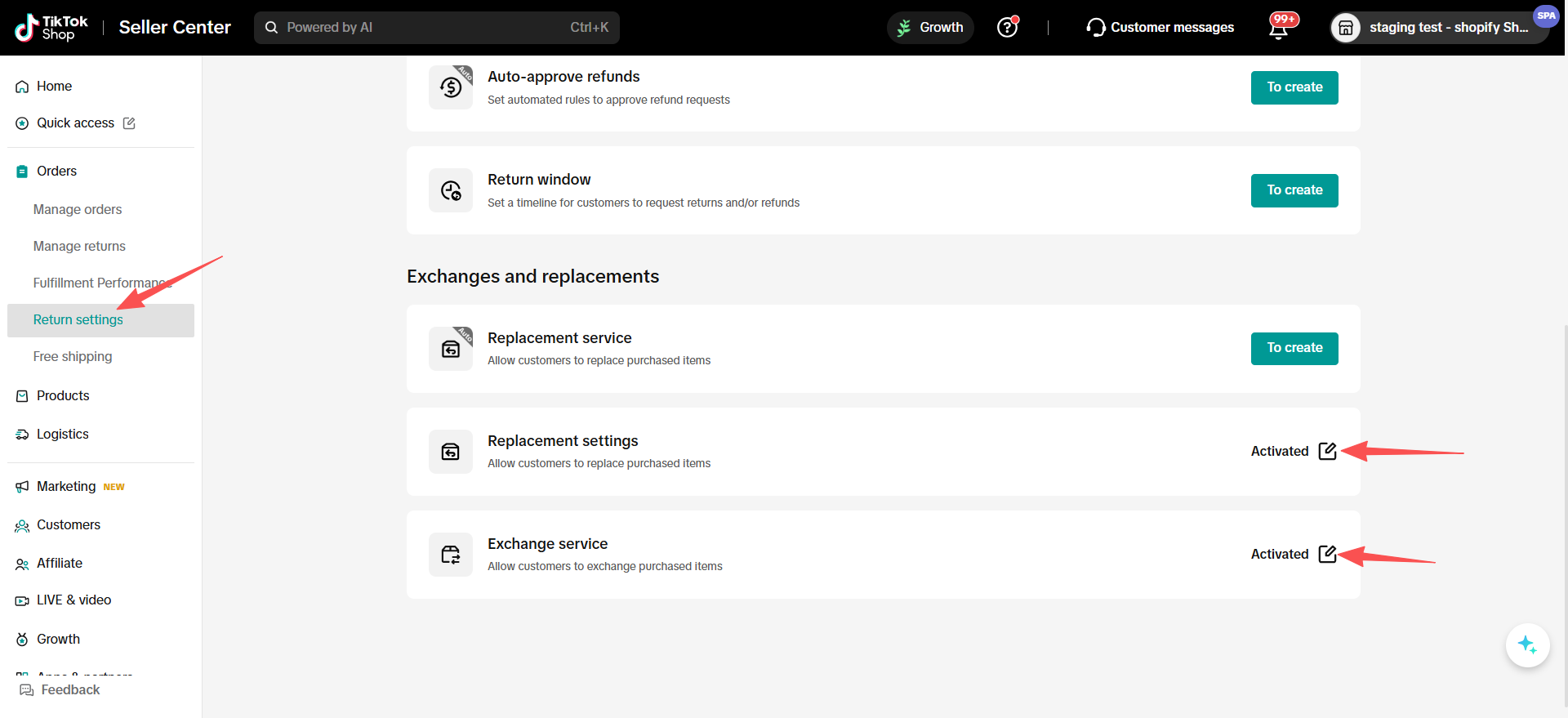
Task: Click Seller Center title
Action: click(175, 28)
